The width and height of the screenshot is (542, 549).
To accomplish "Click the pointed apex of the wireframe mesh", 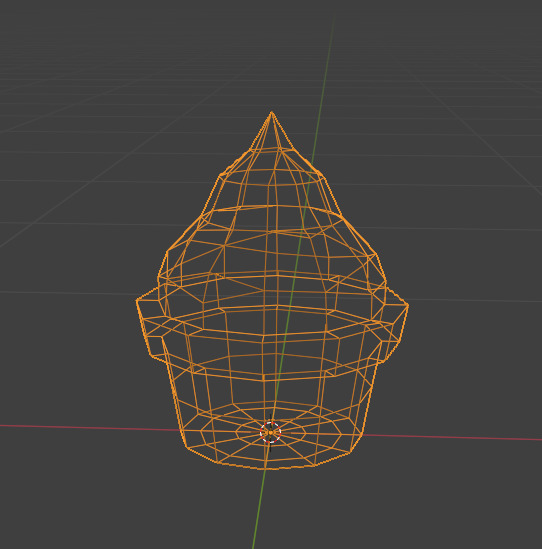I will pos(272,113).
